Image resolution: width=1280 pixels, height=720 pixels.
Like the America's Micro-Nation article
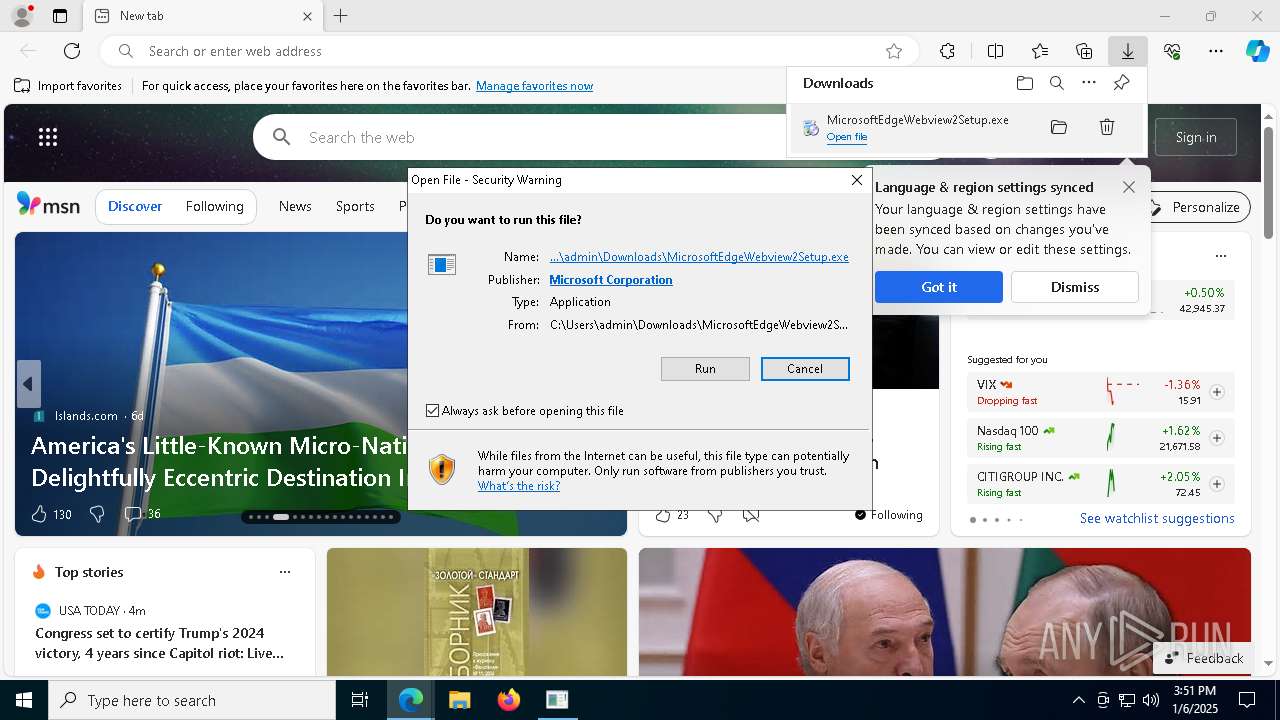(39, 514)
